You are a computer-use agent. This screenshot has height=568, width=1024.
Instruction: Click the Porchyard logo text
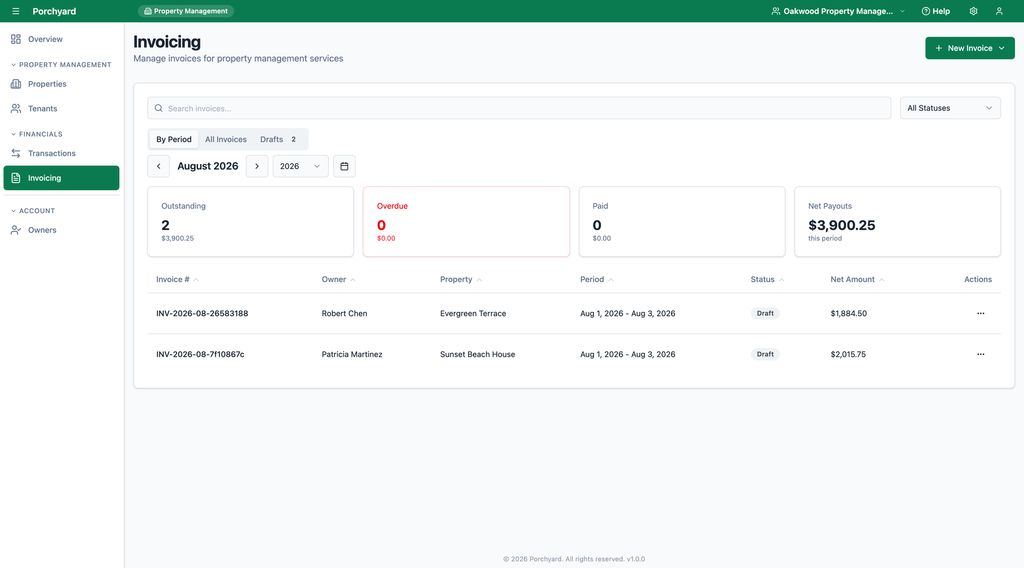[54, 11]
